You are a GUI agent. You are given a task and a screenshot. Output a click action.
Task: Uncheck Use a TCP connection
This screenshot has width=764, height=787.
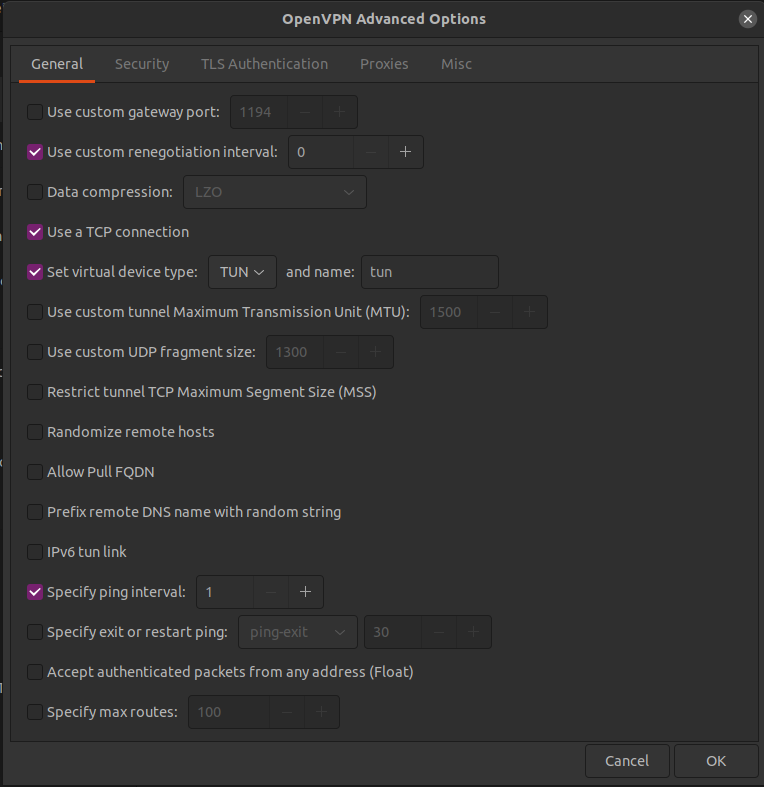(35, 232)
